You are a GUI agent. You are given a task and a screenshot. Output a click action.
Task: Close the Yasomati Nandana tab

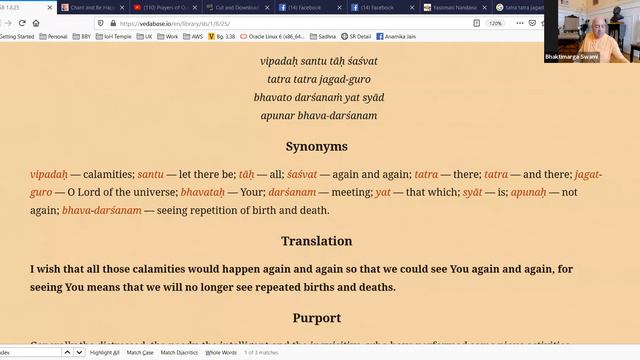[484, 7]
